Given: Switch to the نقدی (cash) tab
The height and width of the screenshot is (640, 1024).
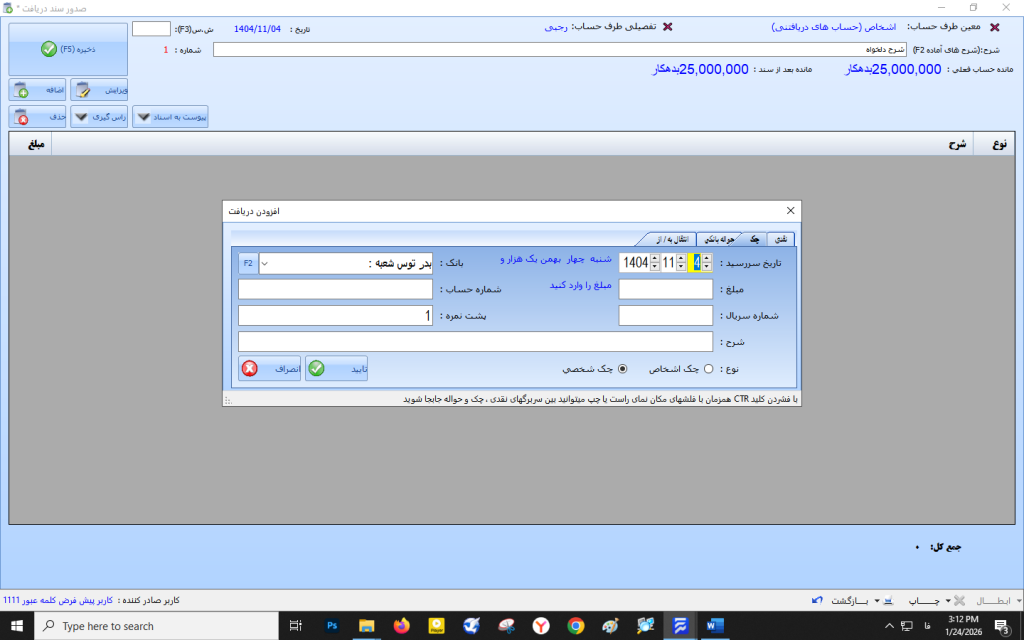Looking at the screenshot, I should coord(783,240).
